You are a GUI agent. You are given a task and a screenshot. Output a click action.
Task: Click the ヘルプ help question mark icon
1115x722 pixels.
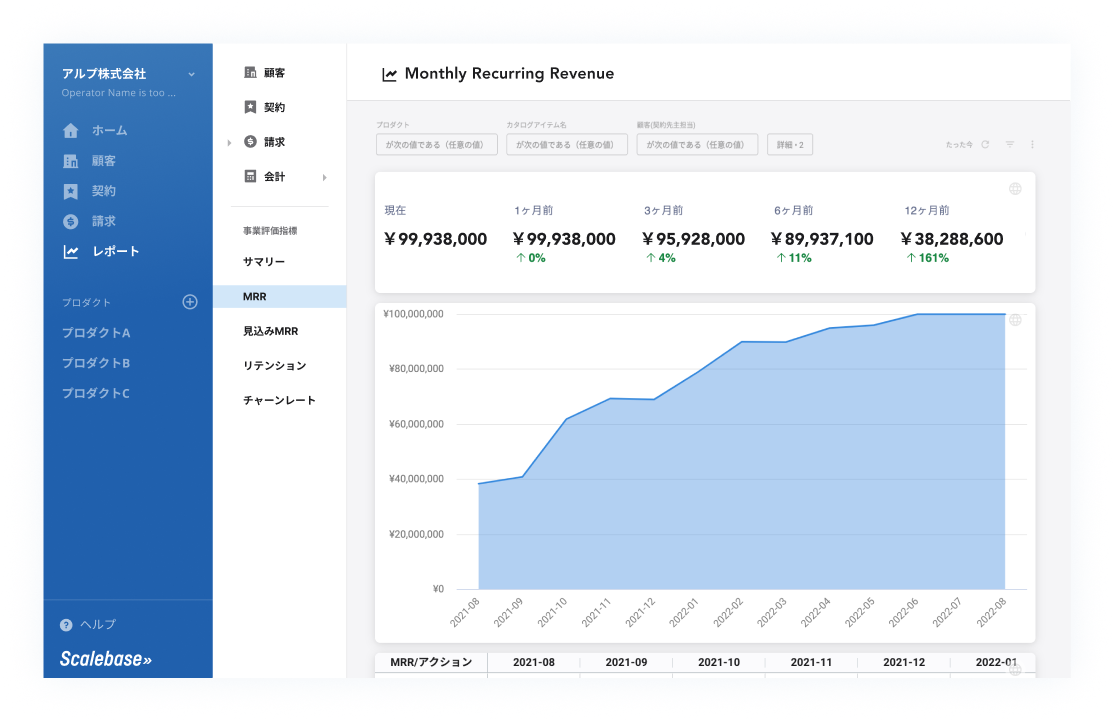pyautogui.click(x=66, y=625)
